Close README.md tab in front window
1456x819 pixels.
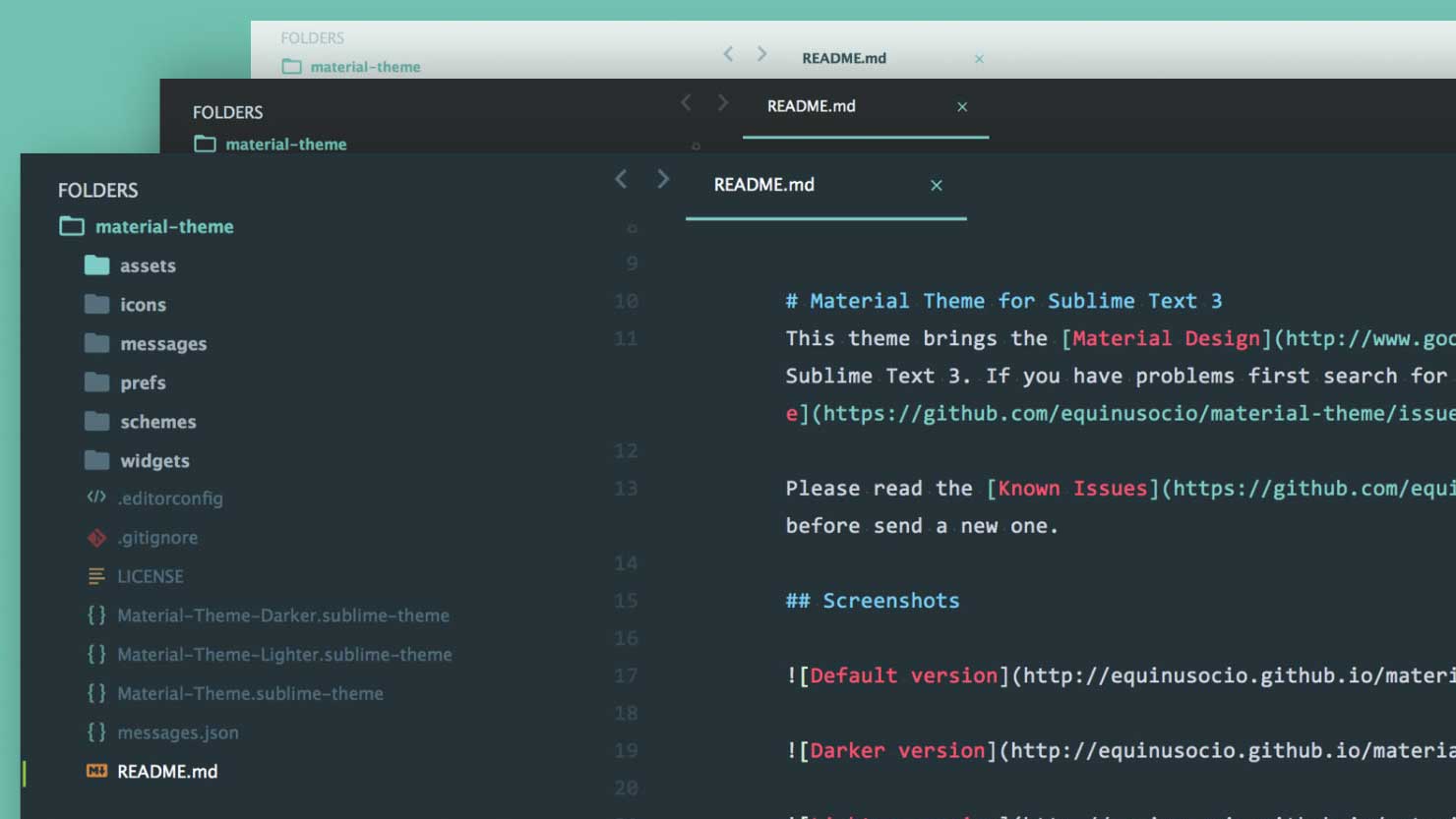tap(937, 185)
